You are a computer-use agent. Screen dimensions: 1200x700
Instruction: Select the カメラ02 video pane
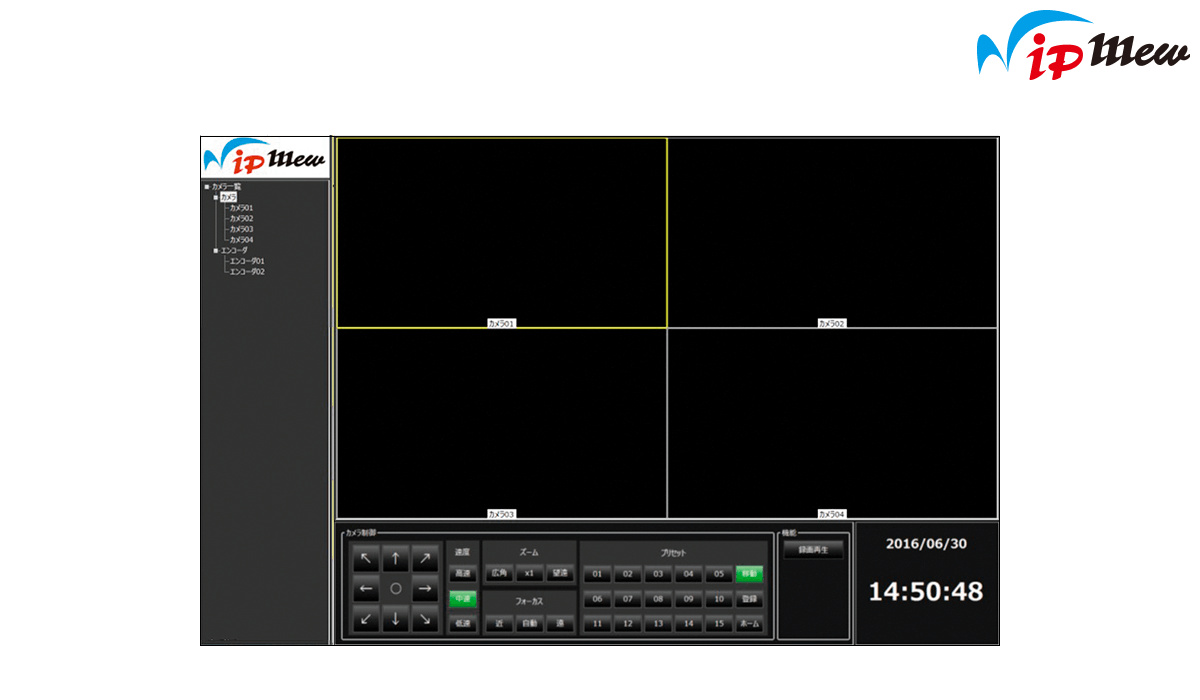(x=832, y=232)
